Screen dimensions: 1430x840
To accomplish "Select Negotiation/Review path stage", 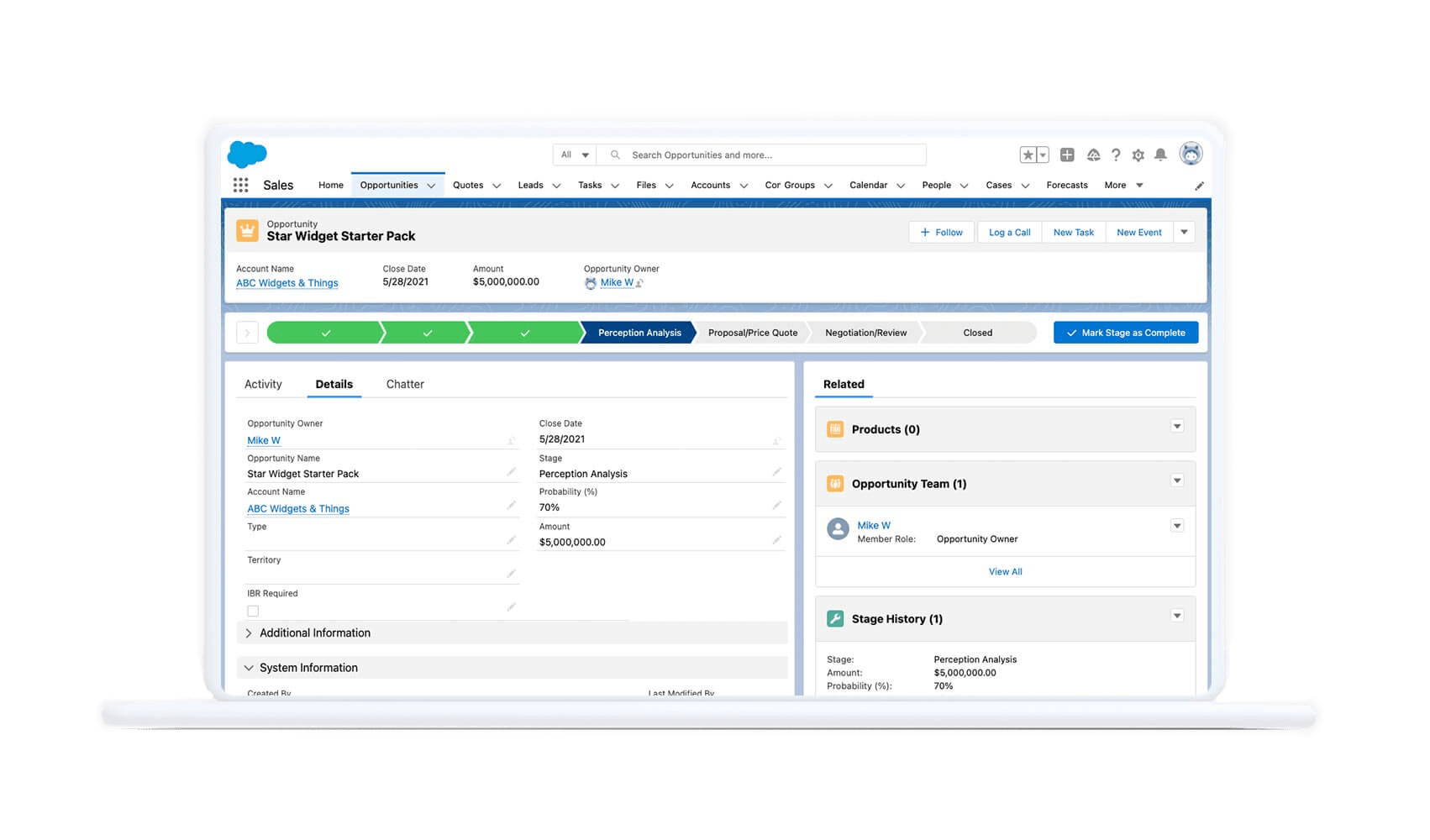I will click(865, 333).
